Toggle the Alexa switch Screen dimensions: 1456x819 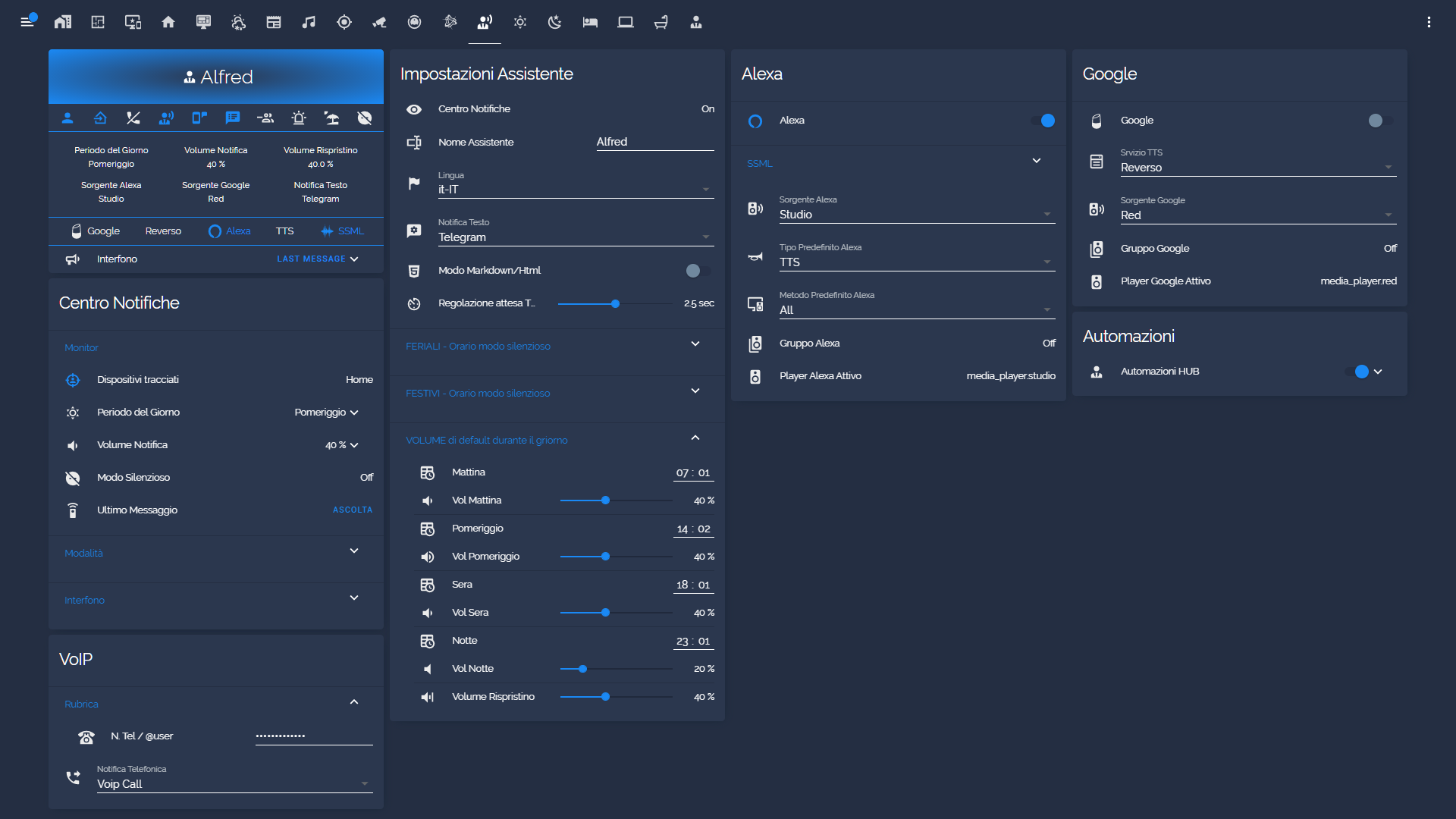click(1043, 121)
